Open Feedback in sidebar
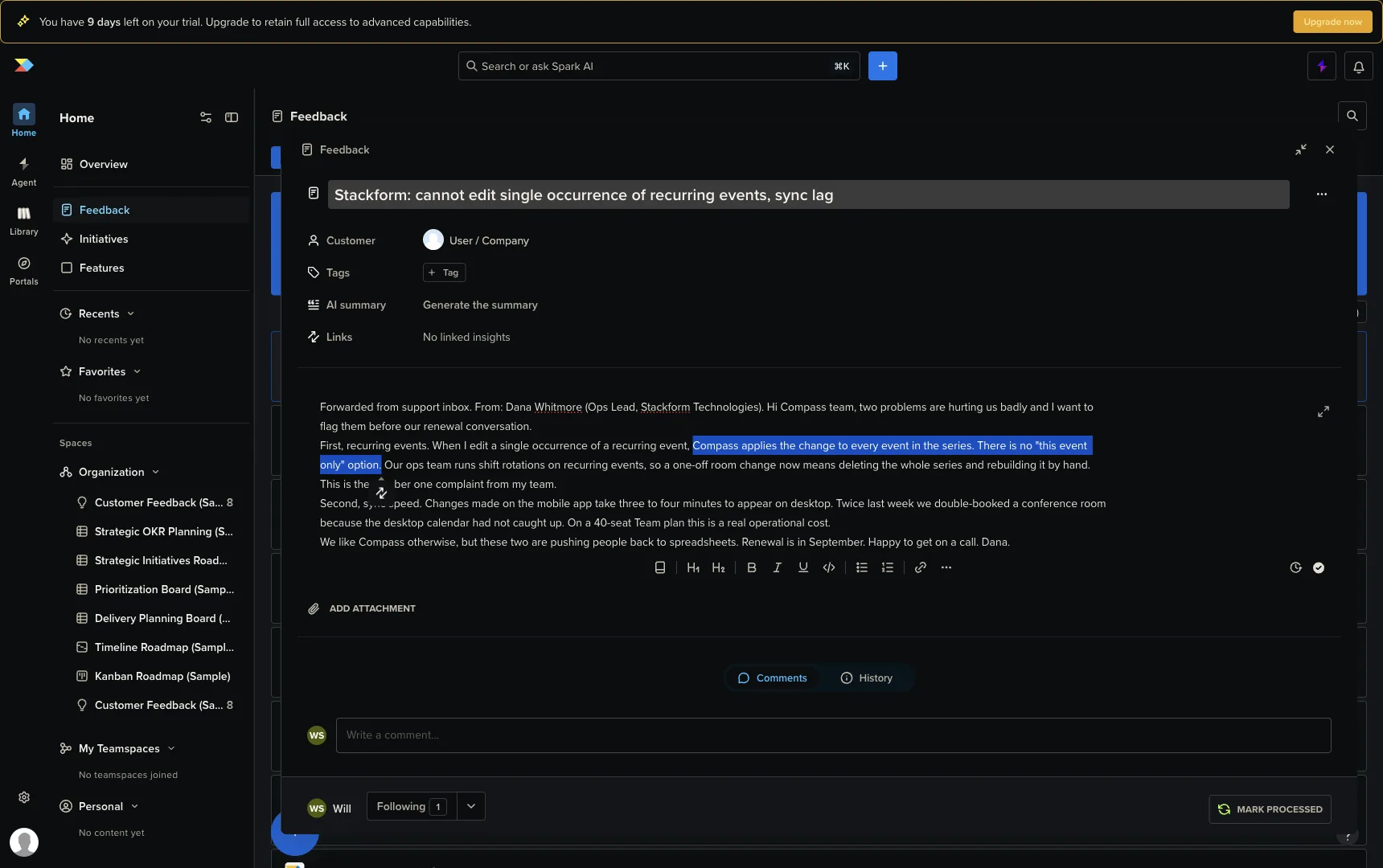1383x868 pixels. pos(151,210)
